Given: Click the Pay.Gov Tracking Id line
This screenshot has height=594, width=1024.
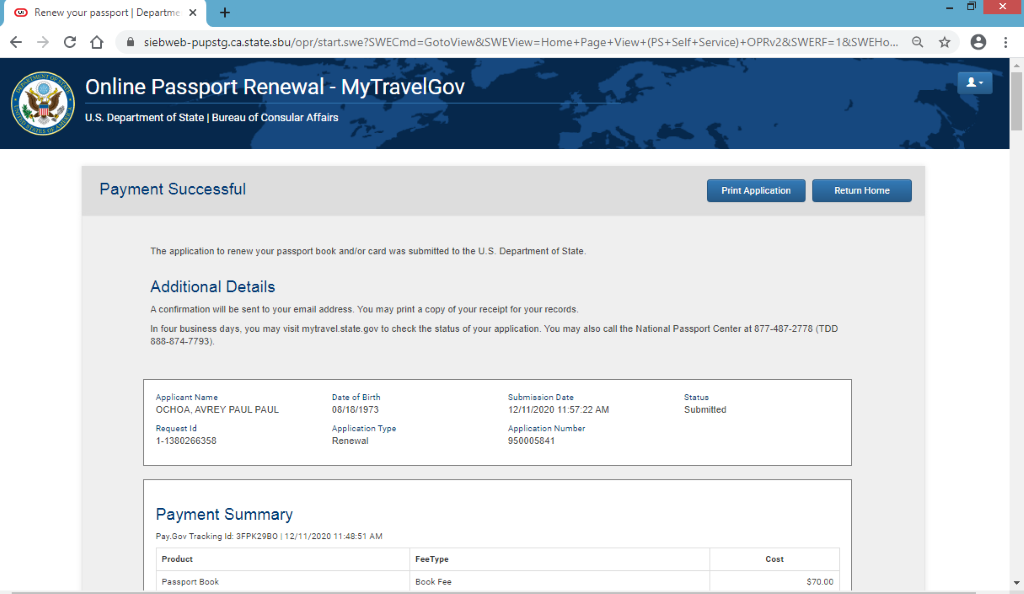Looking at the screenshot, I should 269,537.
